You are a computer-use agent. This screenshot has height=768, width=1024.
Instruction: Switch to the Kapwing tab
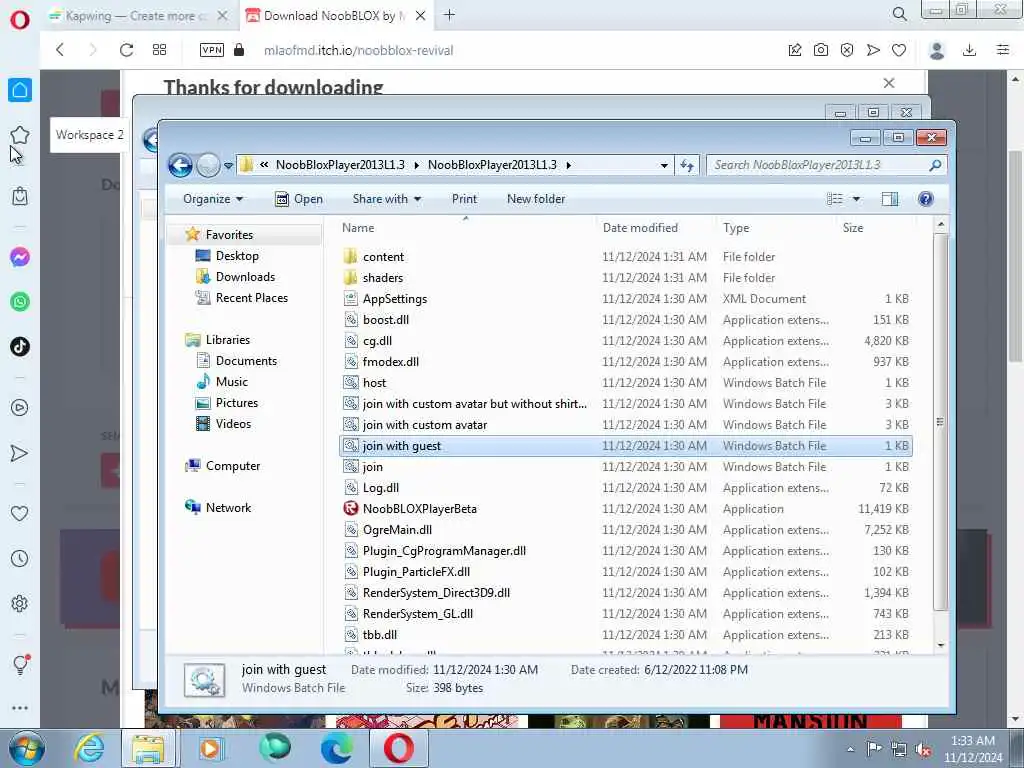tap(137, 16)
